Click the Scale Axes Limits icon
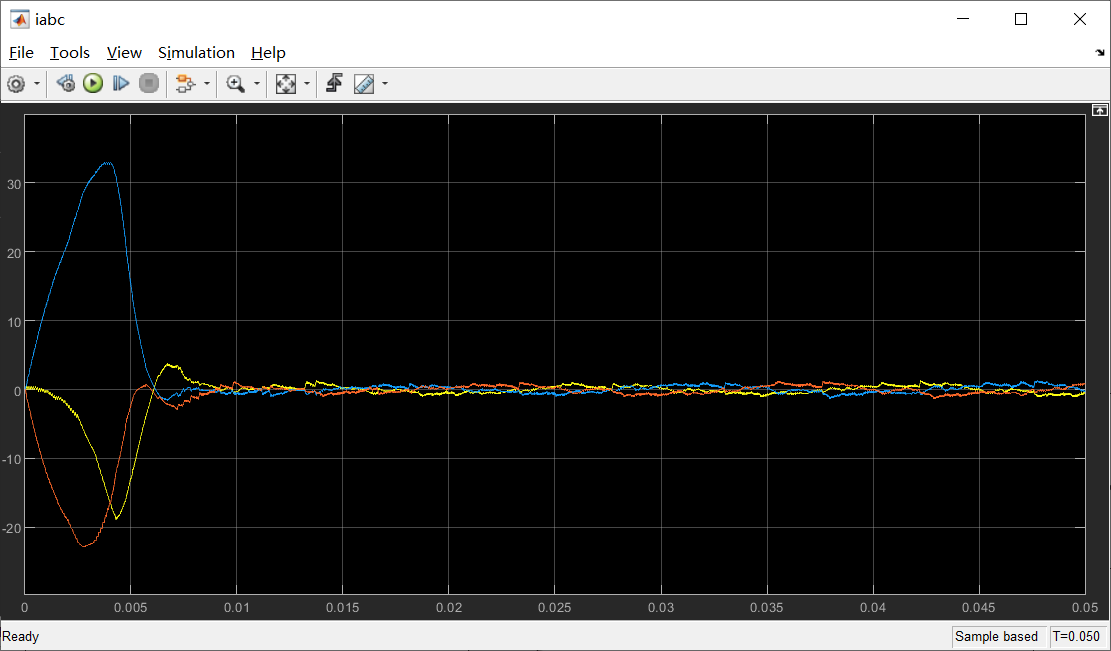 pos(286,84)
